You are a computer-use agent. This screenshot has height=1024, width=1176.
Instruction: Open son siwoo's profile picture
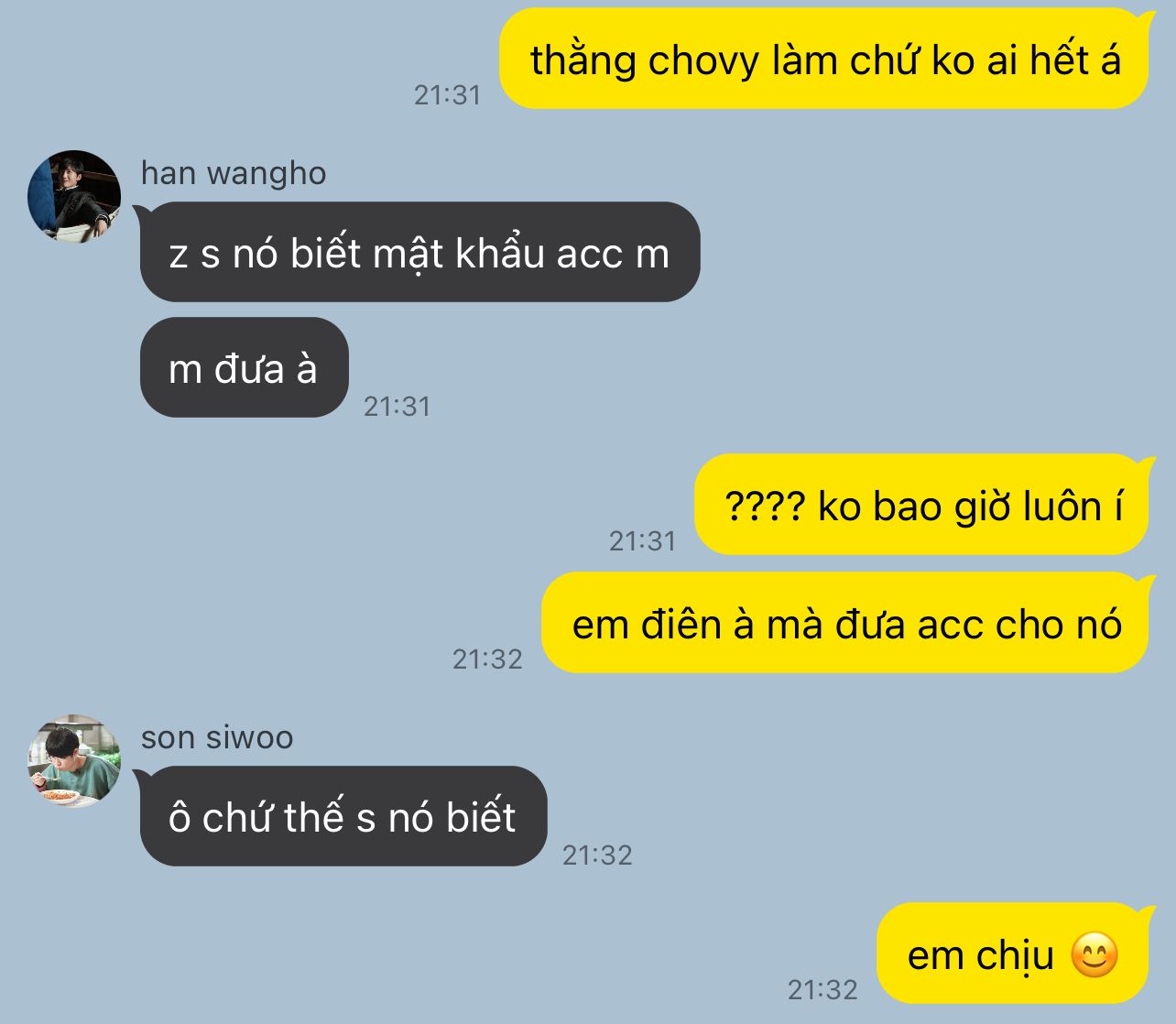pyautogui.click(x=74, y=761)
